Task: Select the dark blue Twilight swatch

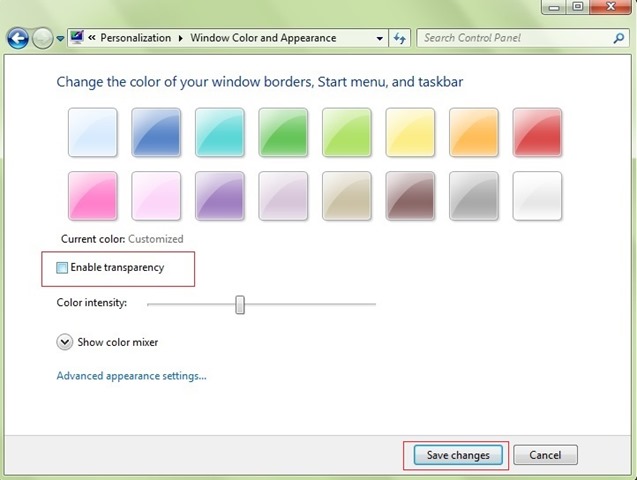Action: 156,132
